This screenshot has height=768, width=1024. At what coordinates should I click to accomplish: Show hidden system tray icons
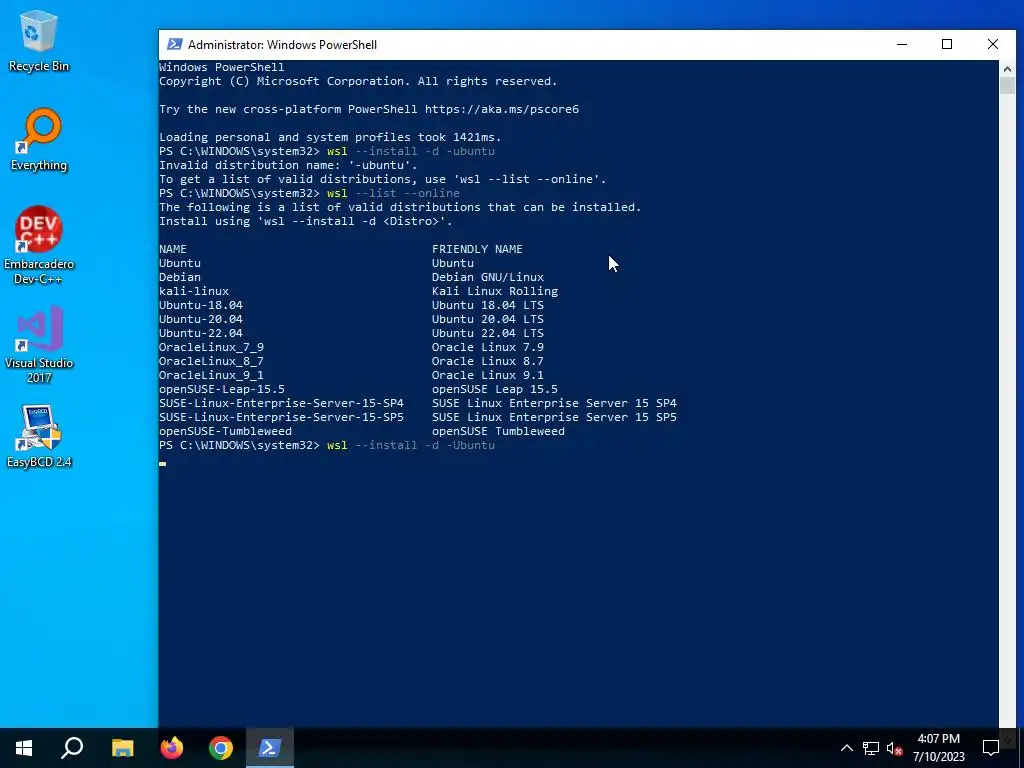[846, 748]
